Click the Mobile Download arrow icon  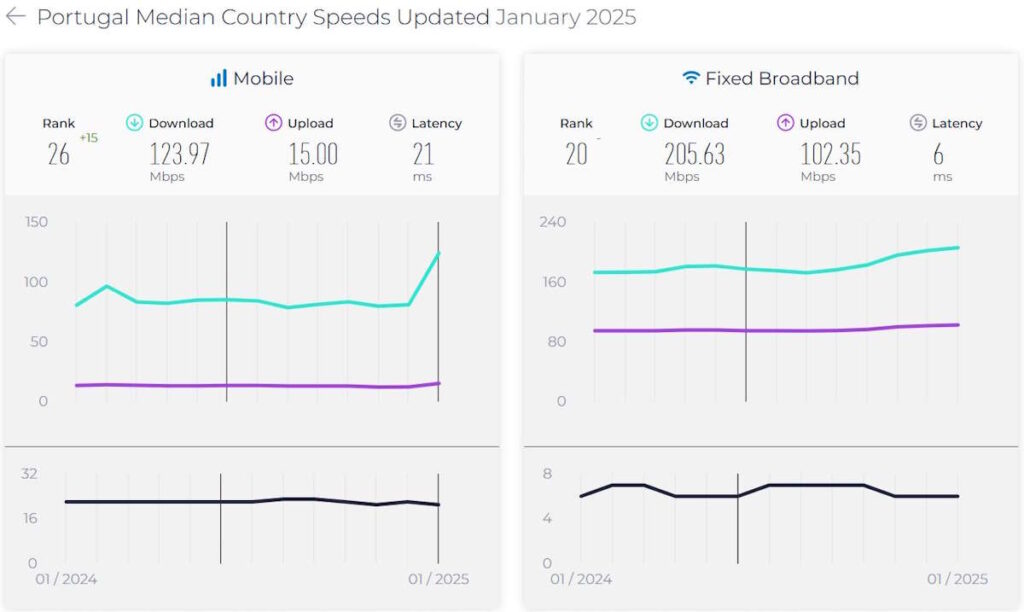coord(134,123)
